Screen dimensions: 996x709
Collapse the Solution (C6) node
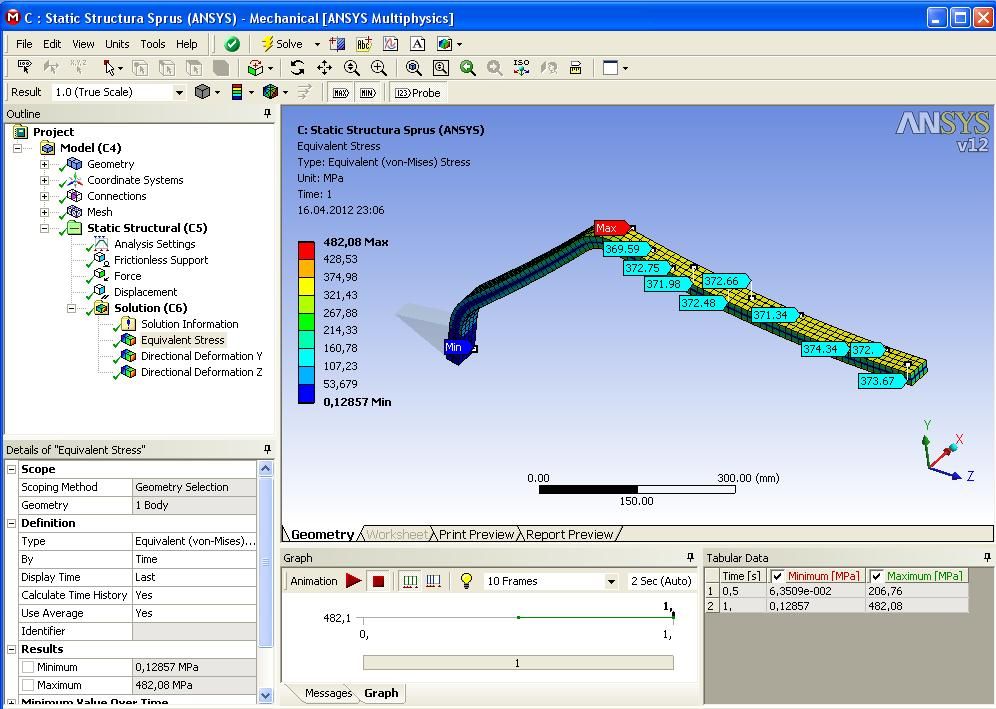click(x=72, y=308)
